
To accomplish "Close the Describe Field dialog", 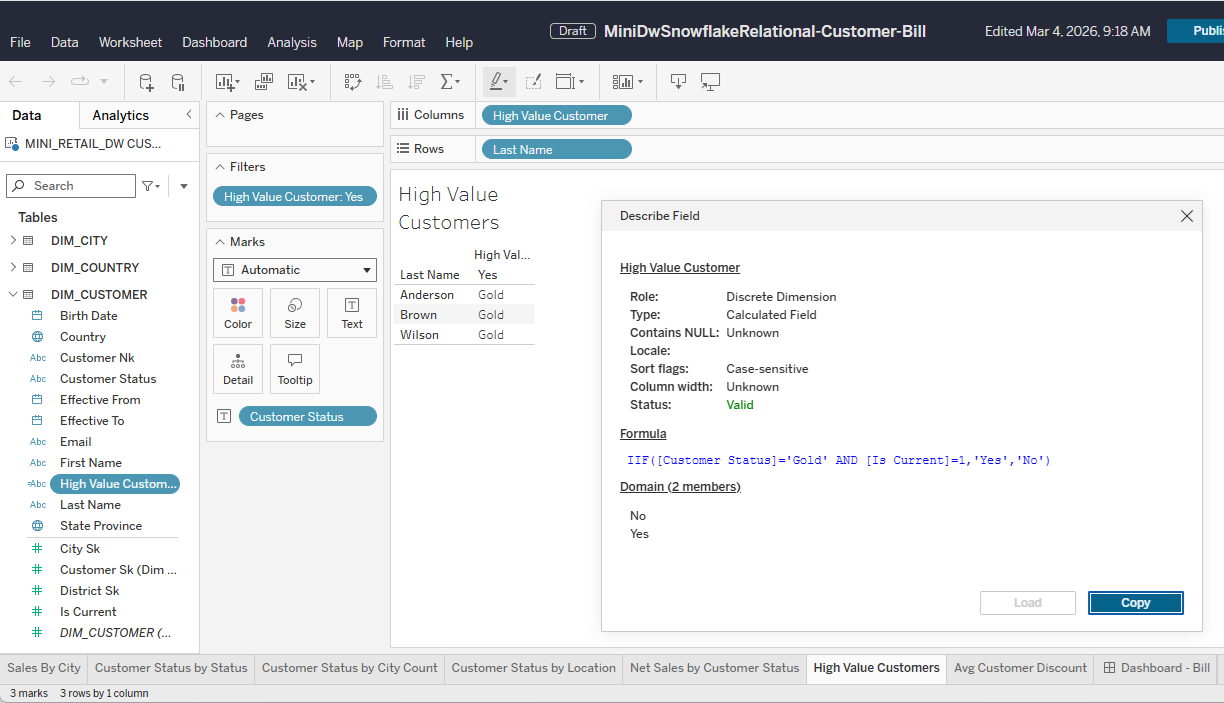I will pos(1186,216).
